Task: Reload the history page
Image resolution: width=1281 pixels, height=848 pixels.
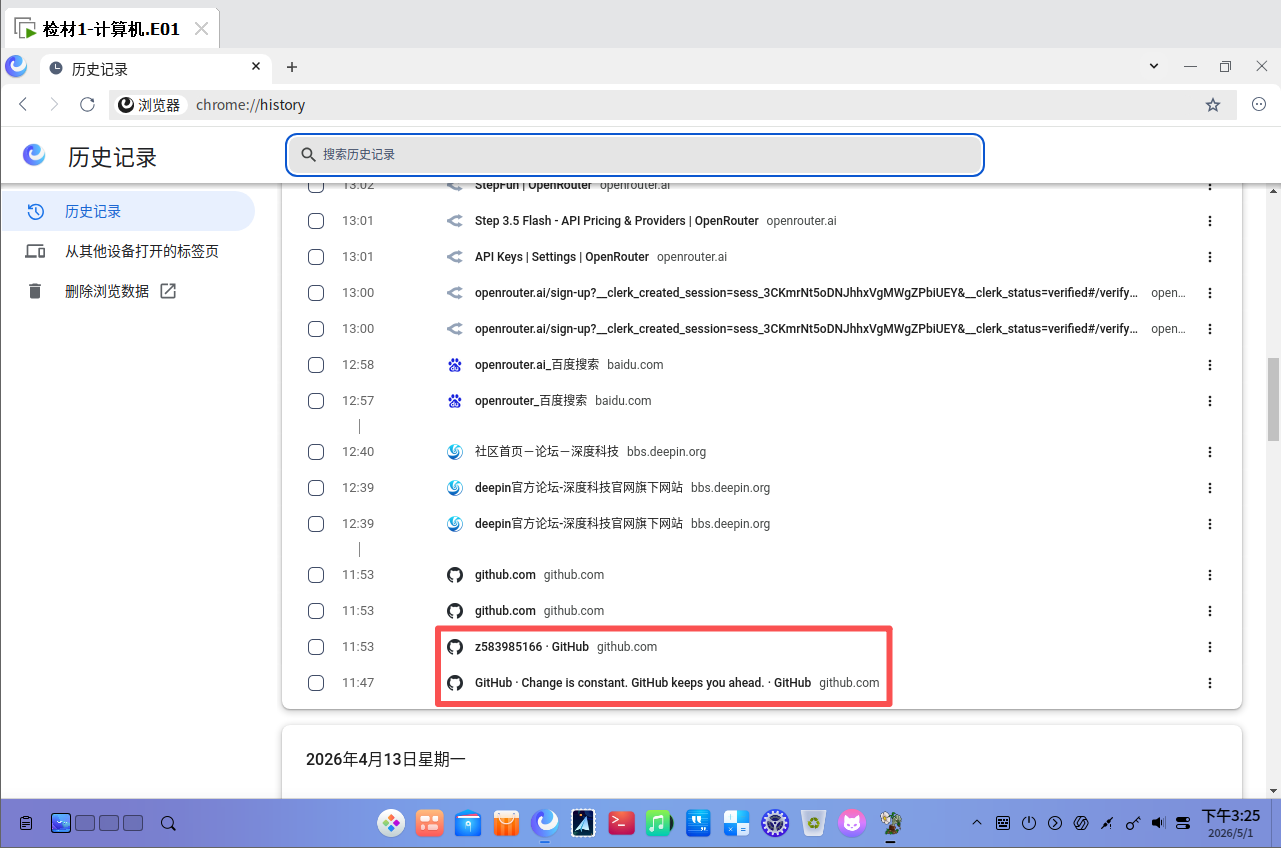Action: tap(87, 105)
